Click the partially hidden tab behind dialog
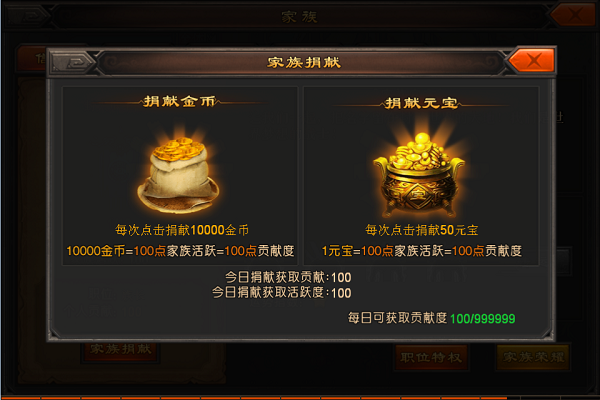The width and height of the screenshot is (600, 400). click(x=32, y=58)
